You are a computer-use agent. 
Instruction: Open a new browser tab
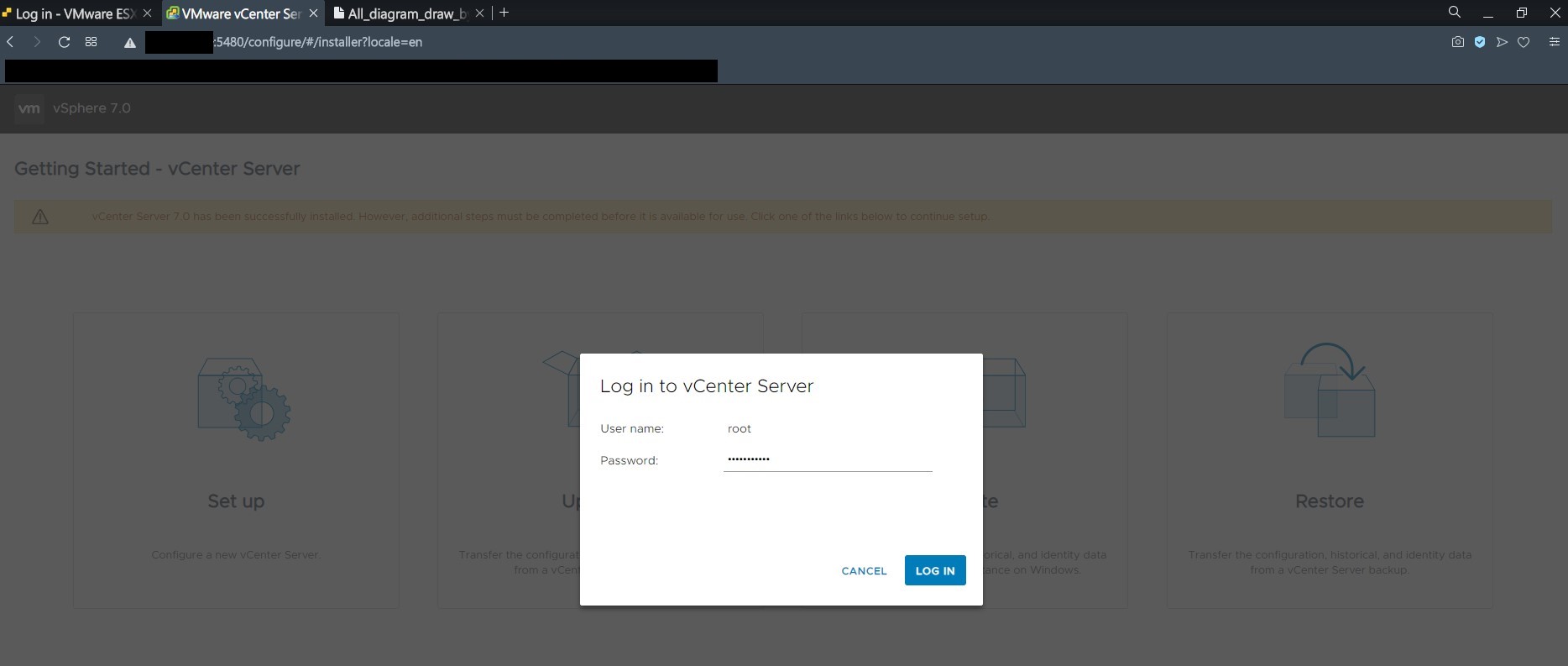(504, 13)
